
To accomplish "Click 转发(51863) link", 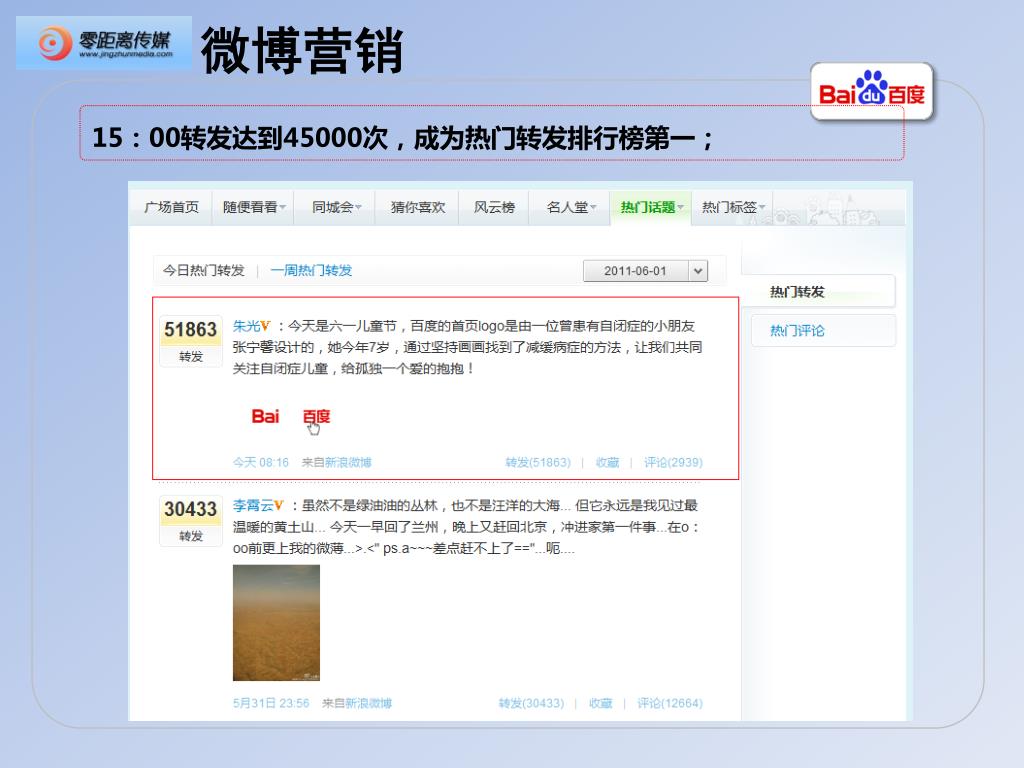I will [538, 462].
